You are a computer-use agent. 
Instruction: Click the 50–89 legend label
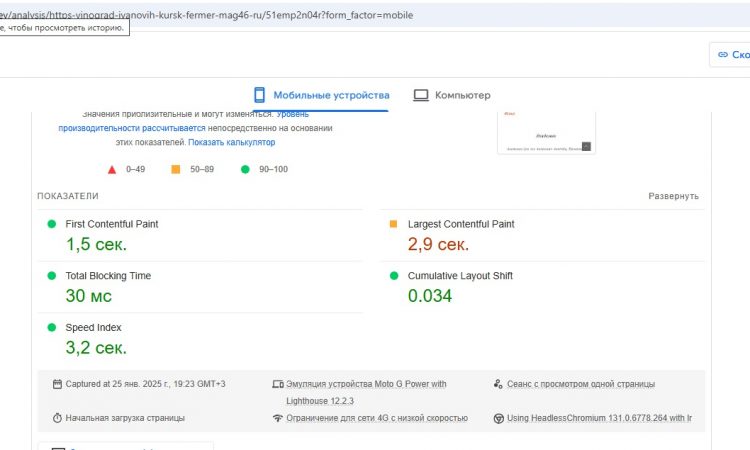point(202,169)
